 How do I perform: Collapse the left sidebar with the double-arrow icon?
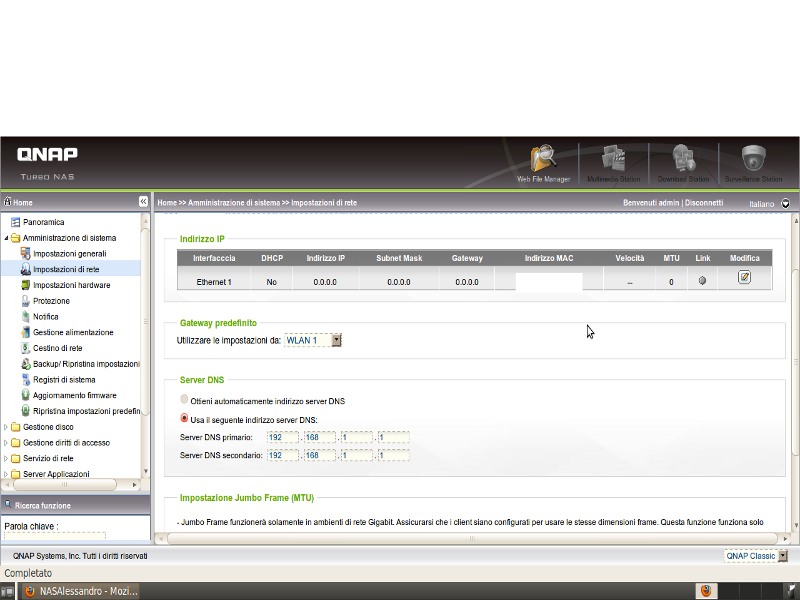[143, 202]
